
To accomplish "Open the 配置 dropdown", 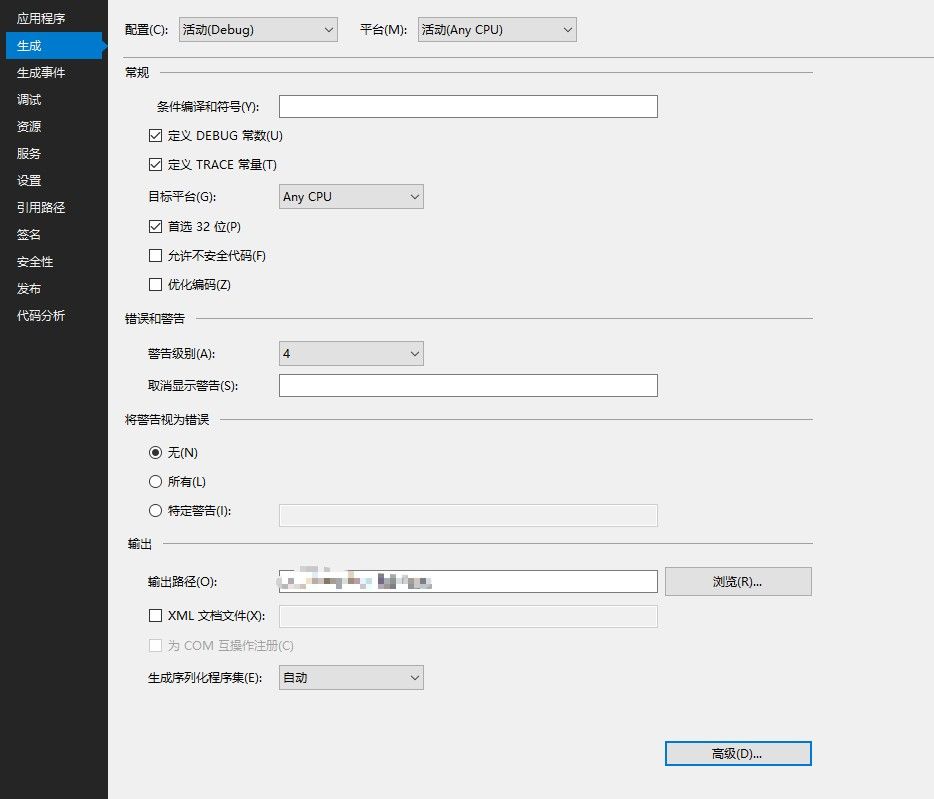I will click(x=257, y=29).
